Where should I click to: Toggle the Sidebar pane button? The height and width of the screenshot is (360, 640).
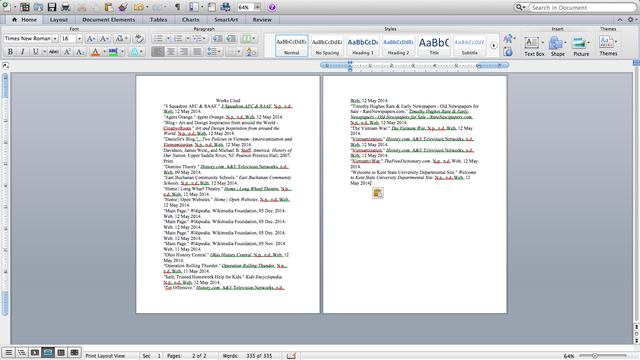pos(194,7)
